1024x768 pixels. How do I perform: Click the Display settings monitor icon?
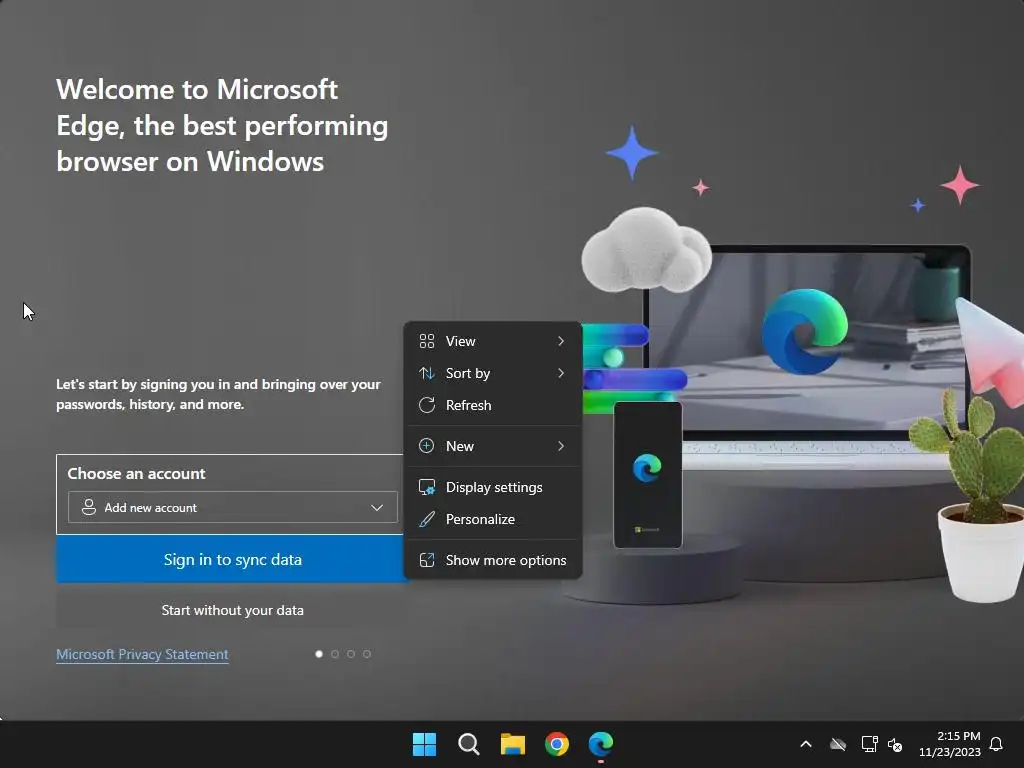[426, 487]
